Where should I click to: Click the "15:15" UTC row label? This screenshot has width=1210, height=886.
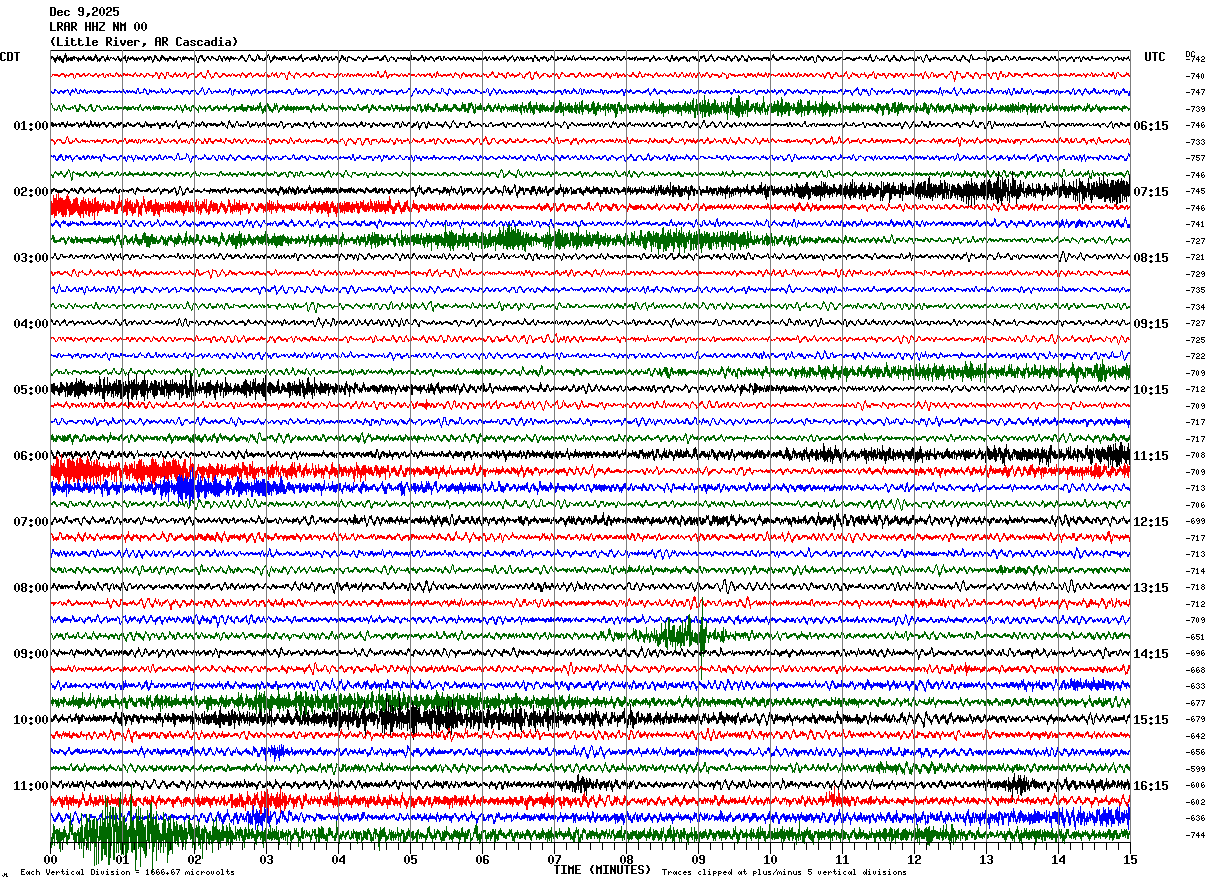[x=1151, y=720]
